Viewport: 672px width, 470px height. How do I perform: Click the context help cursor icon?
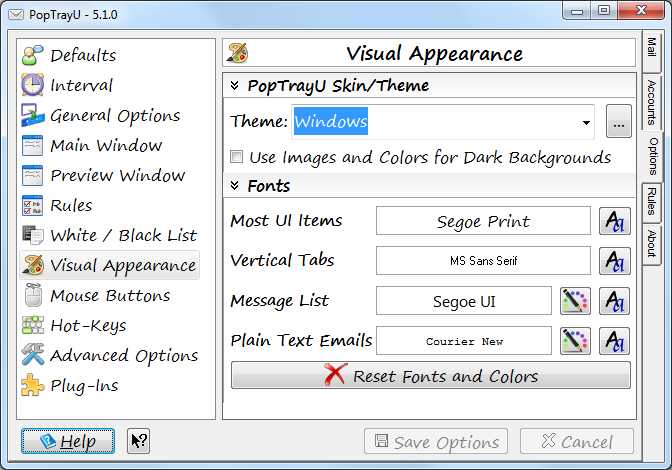coord(138,441)
